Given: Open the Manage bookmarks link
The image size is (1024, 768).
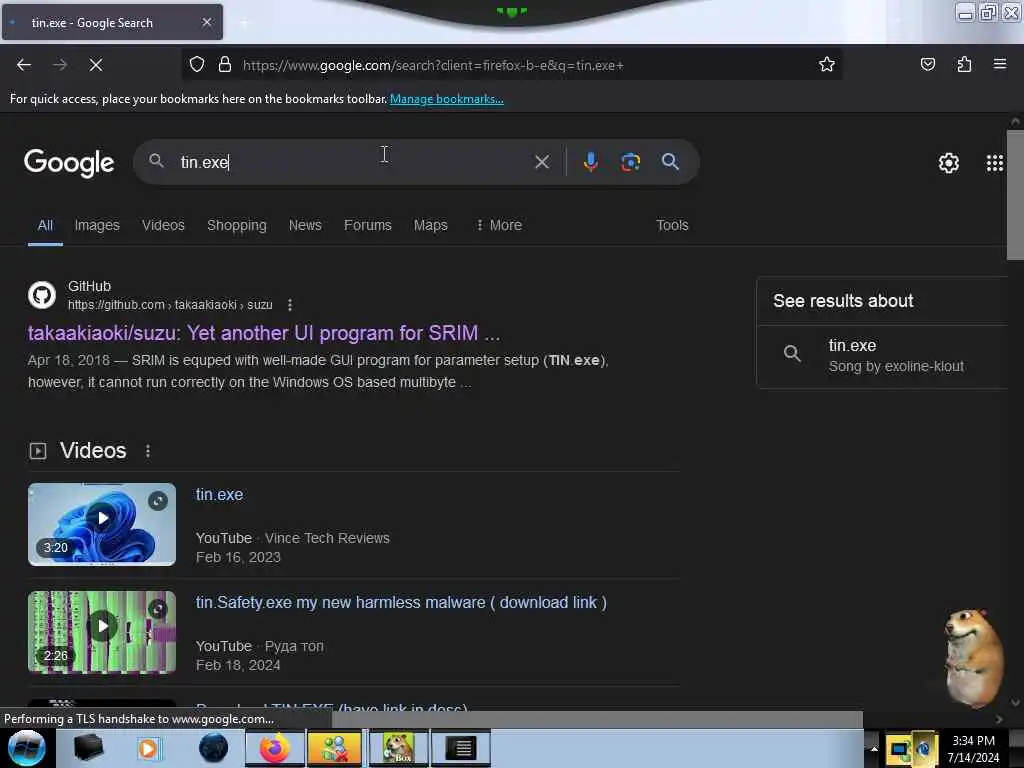Looking at the screenshot, I should pyautogui.click(x=447, y=99).
